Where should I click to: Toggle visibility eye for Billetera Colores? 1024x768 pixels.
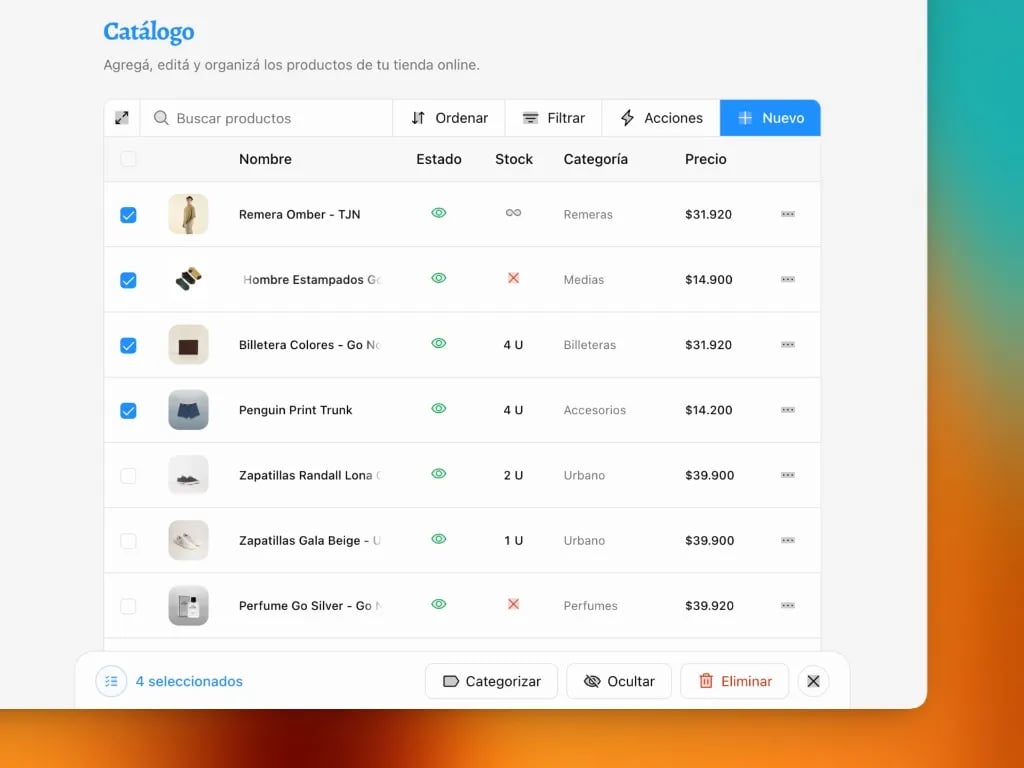[439, 344]
